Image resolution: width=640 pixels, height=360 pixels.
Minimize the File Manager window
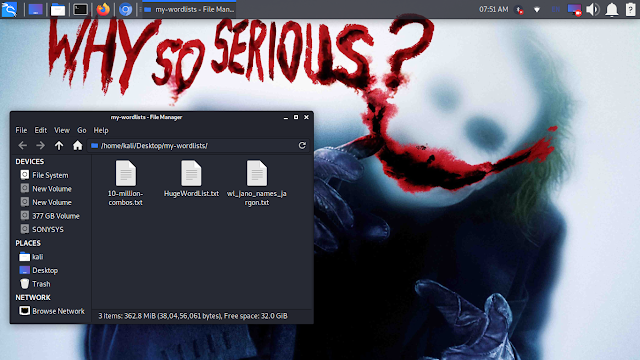[x=286, y=118]
